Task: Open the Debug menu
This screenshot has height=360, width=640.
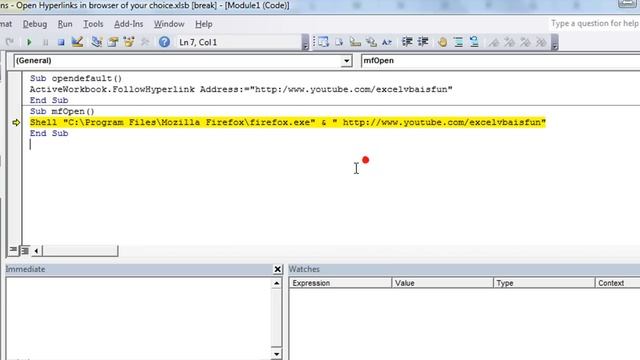Action: 35,24
